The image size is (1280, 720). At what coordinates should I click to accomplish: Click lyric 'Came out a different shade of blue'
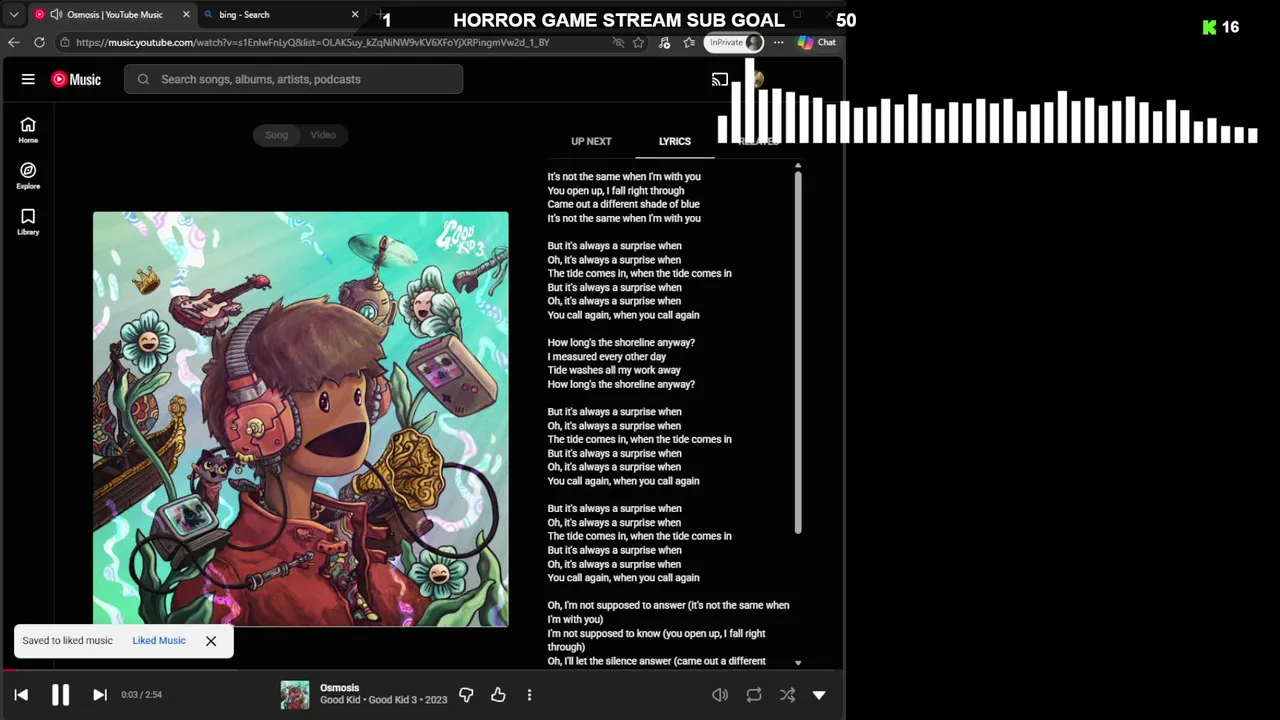coord(623,204)
